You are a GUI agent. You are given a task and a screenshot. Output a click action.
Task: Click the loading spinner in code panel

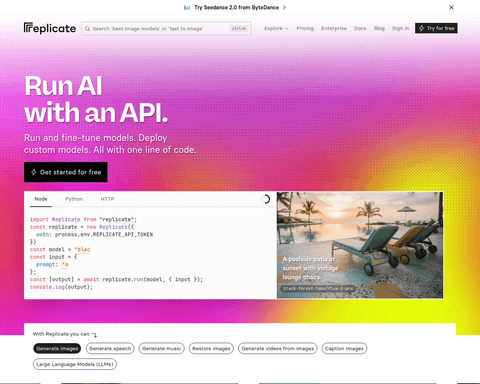[265, 199]
